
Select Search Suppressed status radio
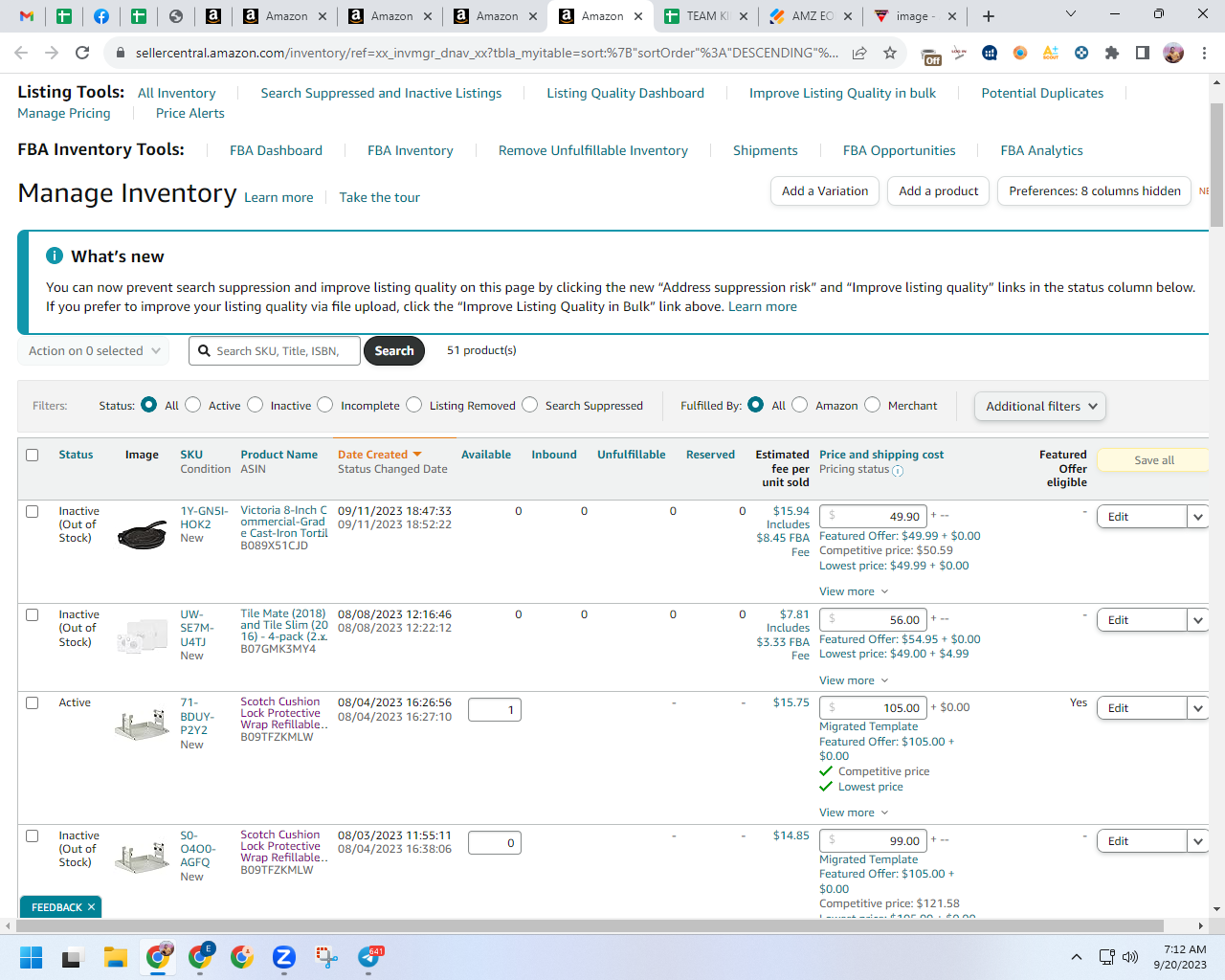529,405
